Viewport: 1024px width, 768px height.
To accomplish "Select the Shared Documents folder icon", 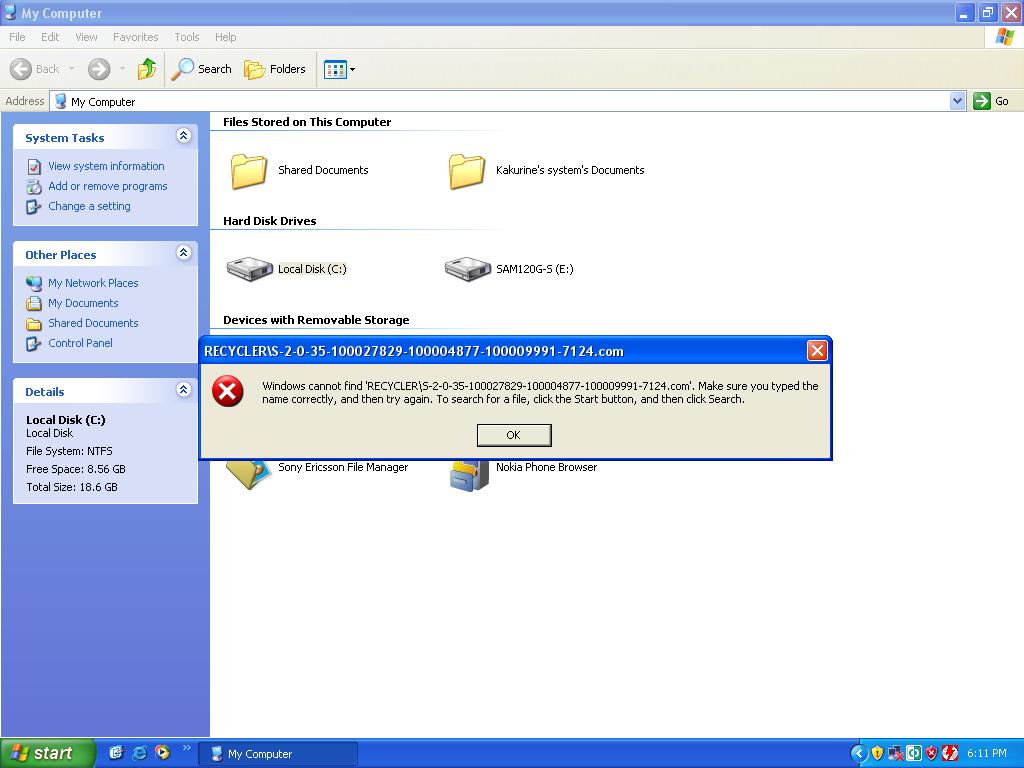I will (249, 171).
